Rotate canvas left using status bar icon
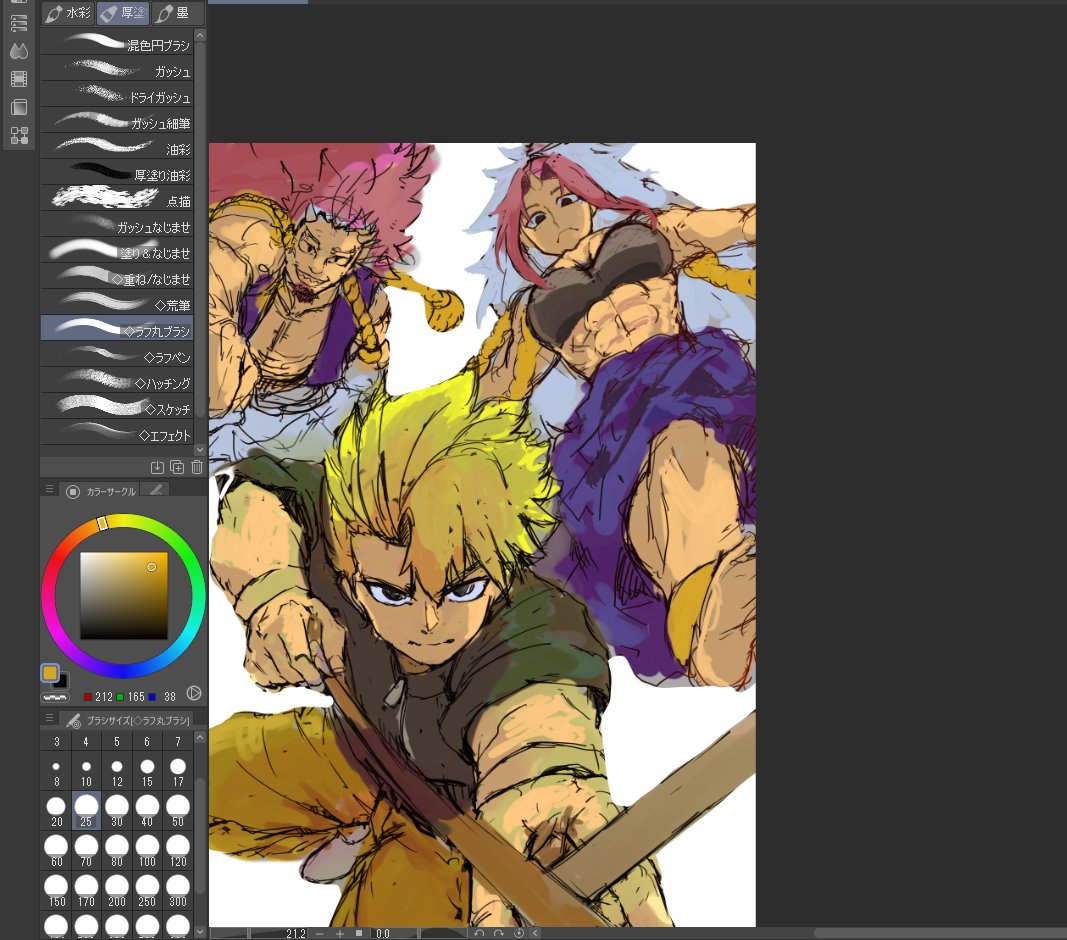Image resolution: width=1067 pixels, height=940 pixels. click(479, 934)
